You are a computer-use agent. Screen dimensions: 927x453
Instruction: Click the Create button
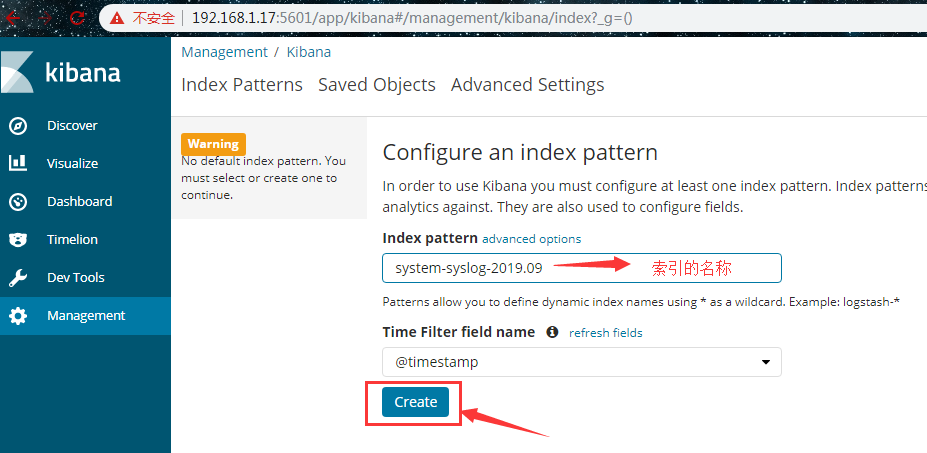coord(415,402)
